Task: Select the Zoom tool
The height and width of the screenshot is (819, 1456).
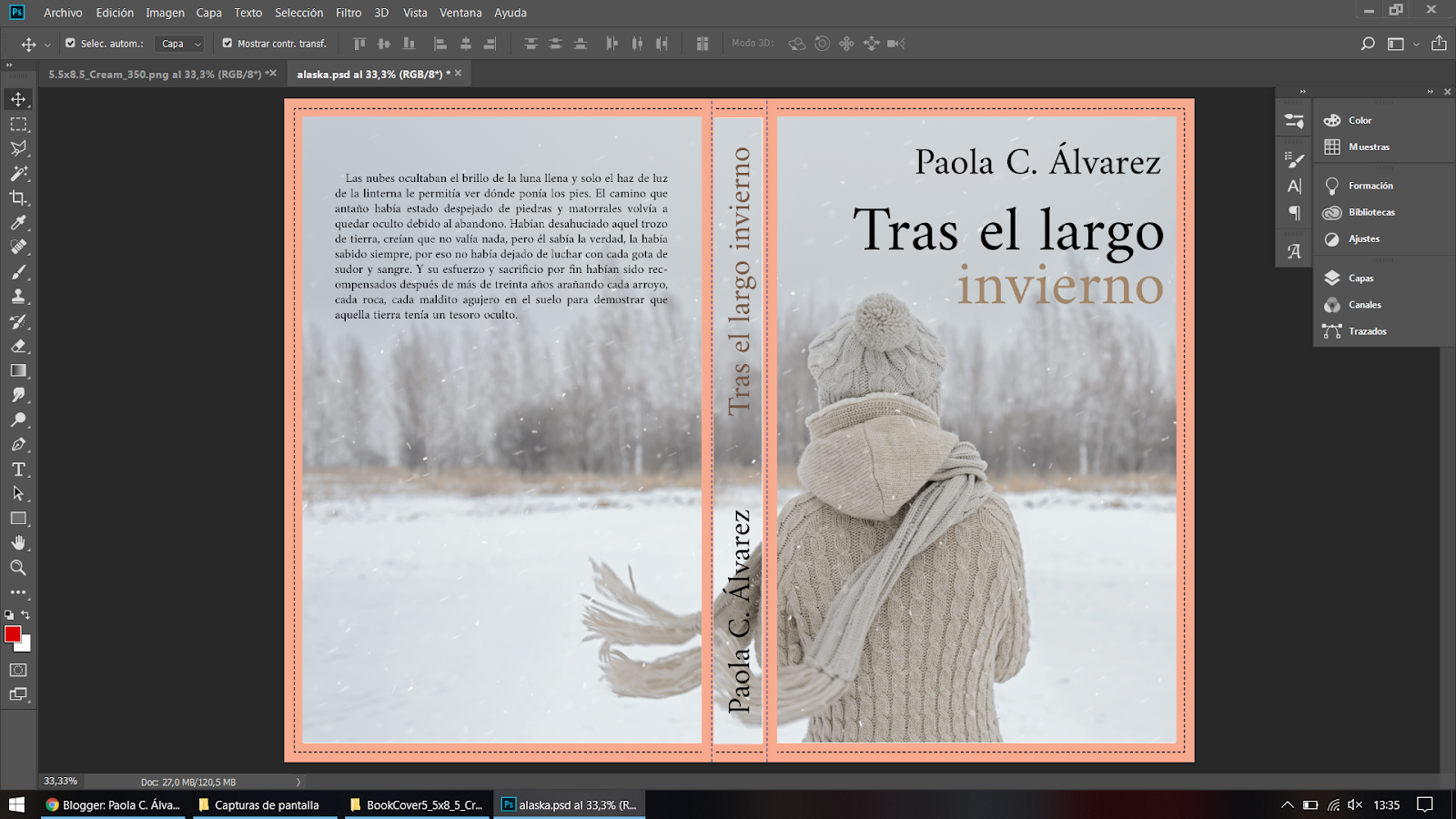Action: [x=18, y=567]
